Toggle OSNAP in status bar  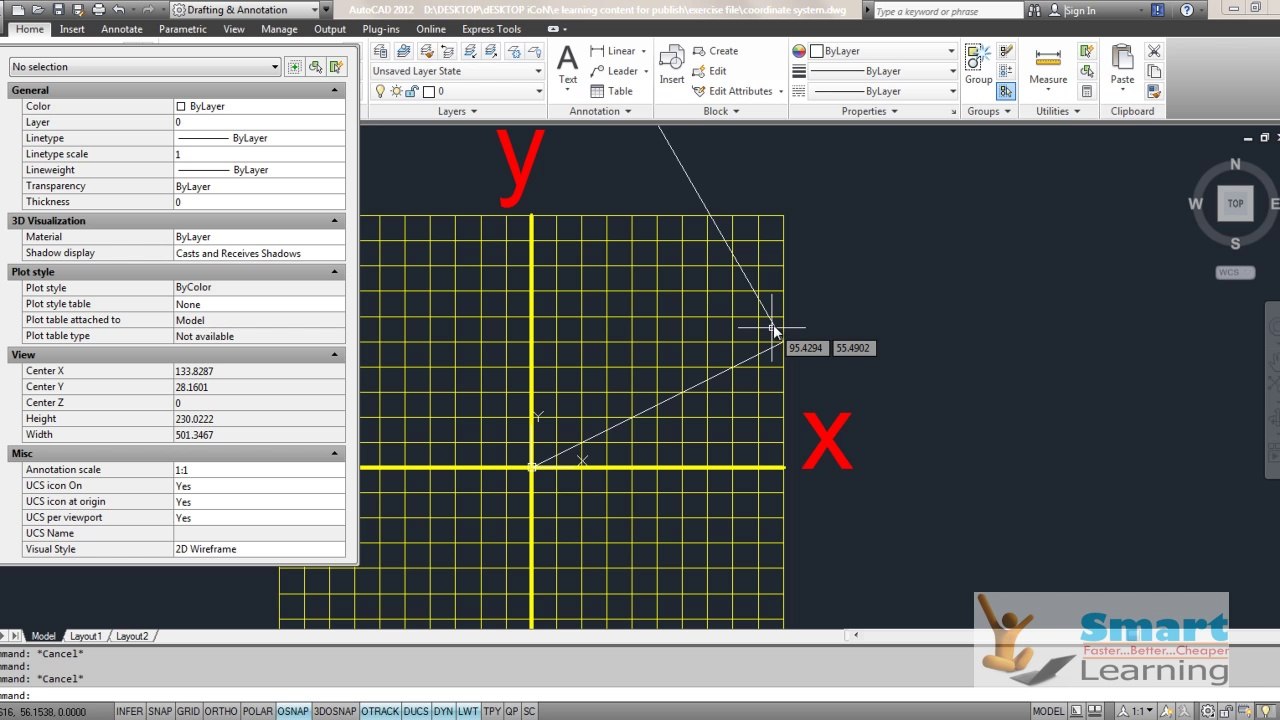coord(293,711)
